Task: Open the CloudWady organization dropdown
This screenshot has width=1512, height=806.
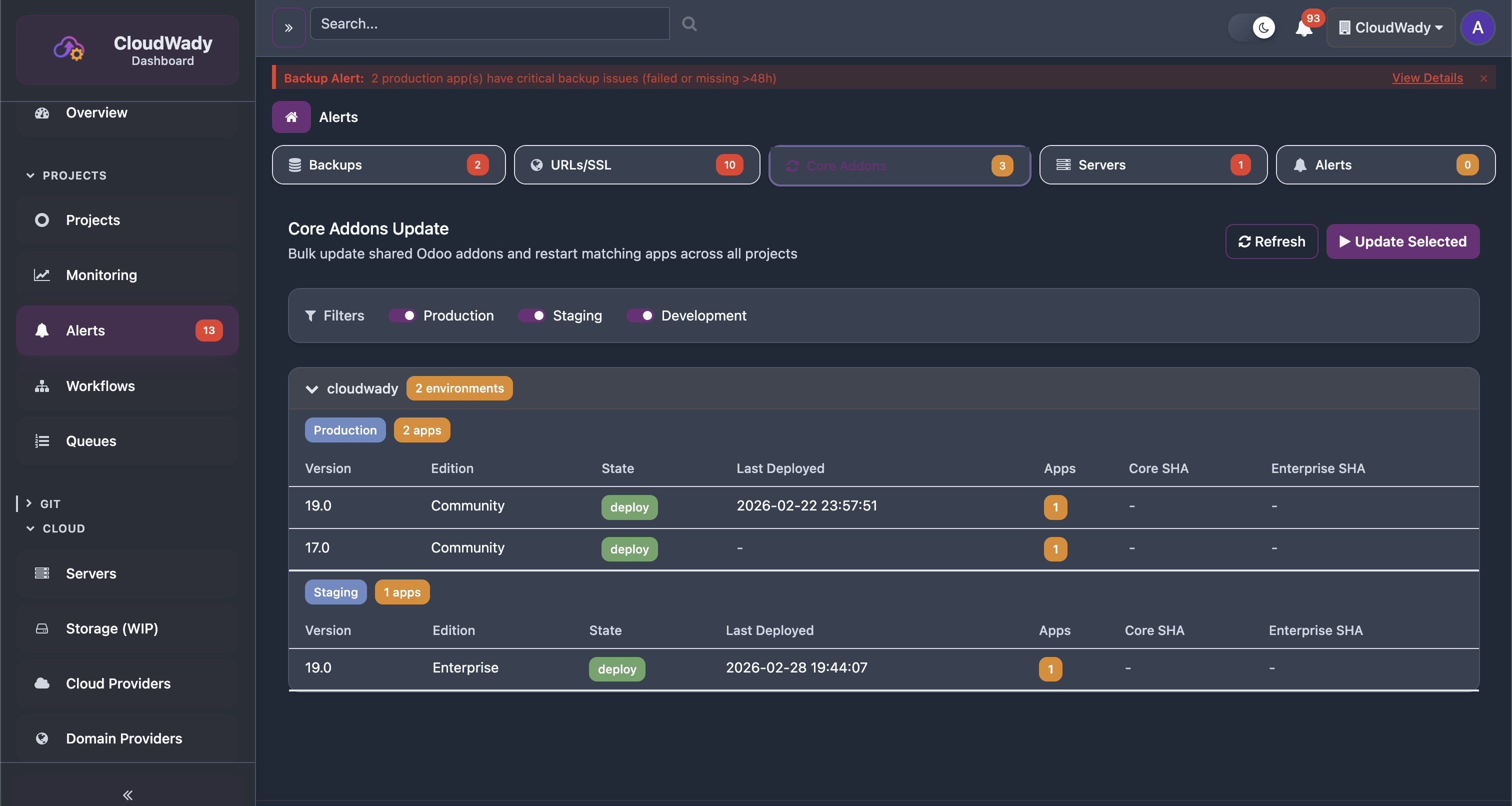Action: pyautogui.click(x=1390, y=27)
